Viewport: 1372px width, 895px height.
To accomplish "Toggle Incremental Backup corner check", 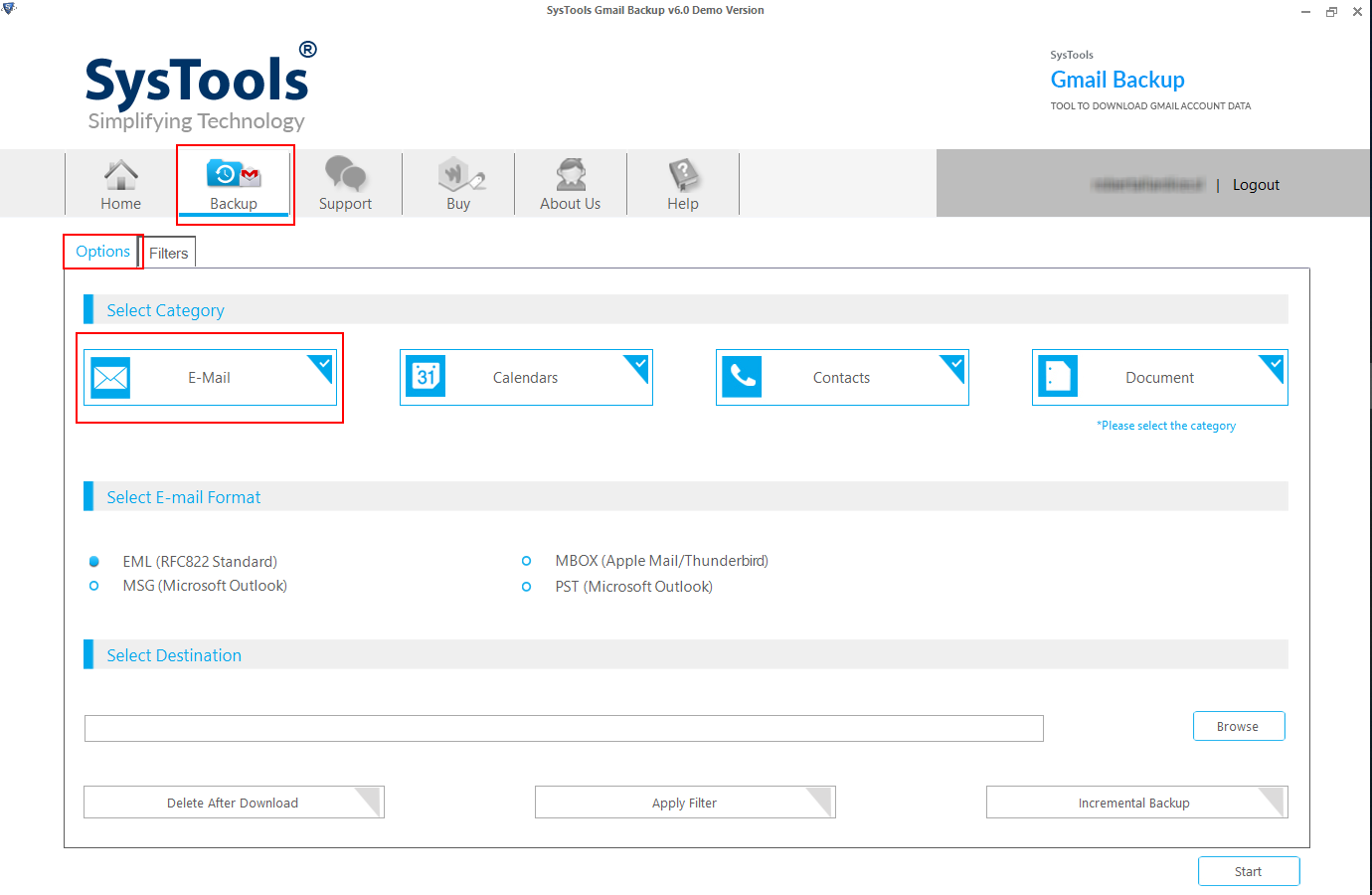I will tap(1273, 800).
